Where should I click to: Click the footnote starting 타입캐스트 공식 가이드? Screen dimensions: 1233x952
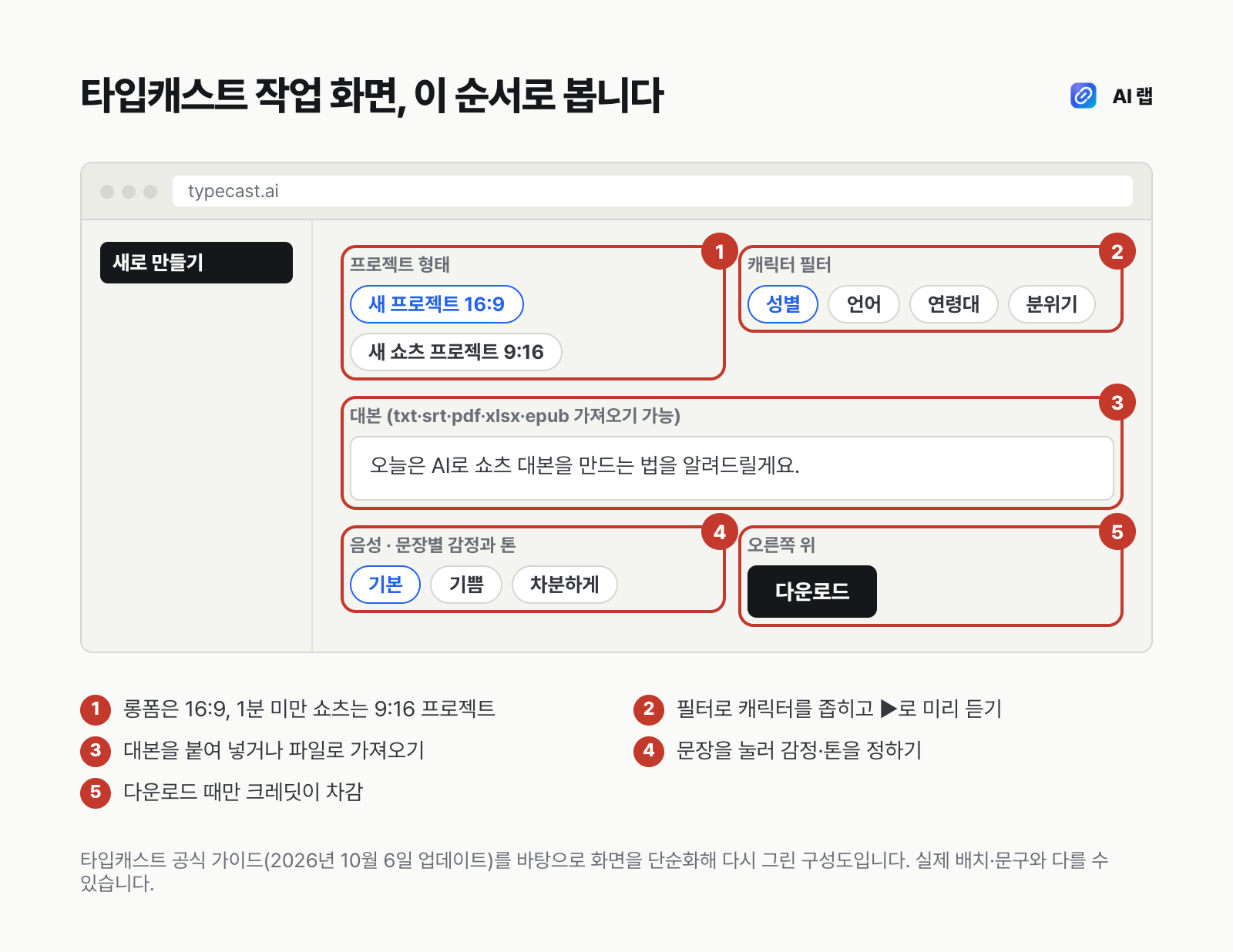coord(594,871)
